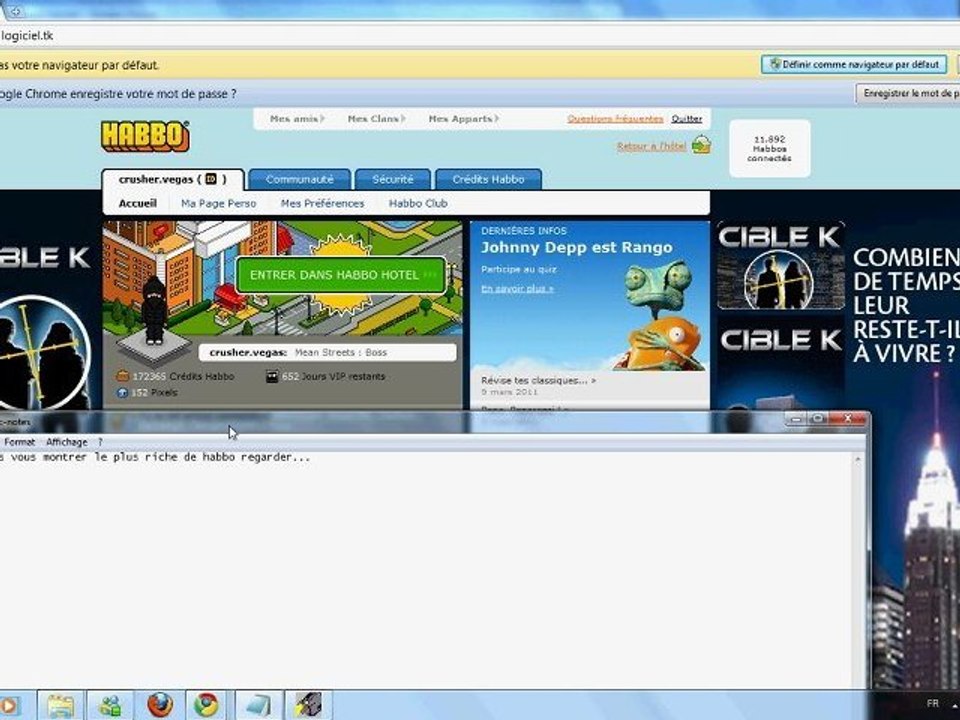Screen dimensions: 960x720
Task: Open Mes Préférences
Action: tap(322, 203)
